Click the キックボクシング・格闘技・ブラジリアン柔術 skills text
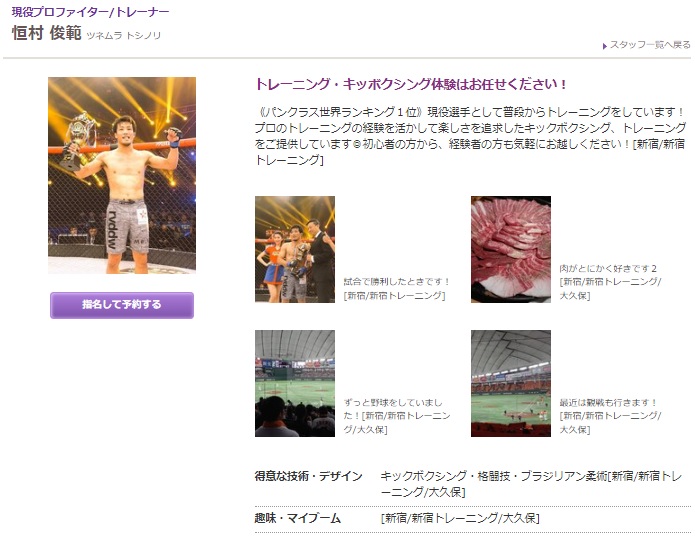Image resolution: width=695 pixels, height=539 pixels. (493, 477)
